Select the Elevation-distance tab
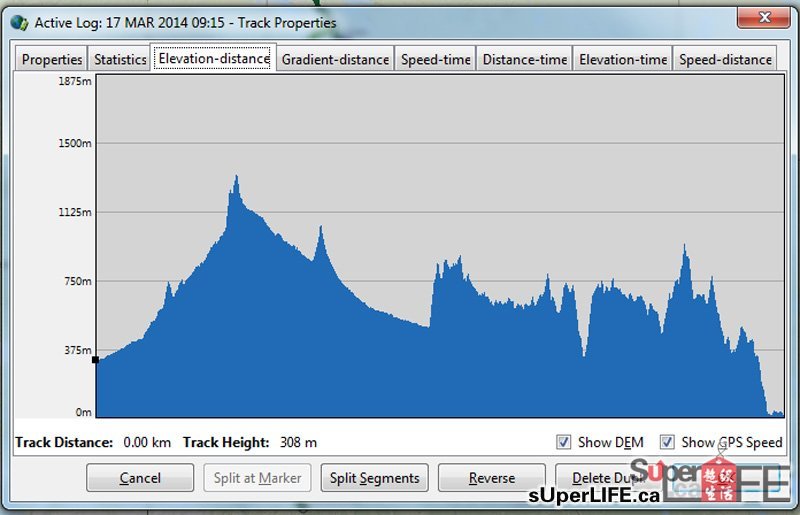 pyautogui.click(x=214, y=58)
